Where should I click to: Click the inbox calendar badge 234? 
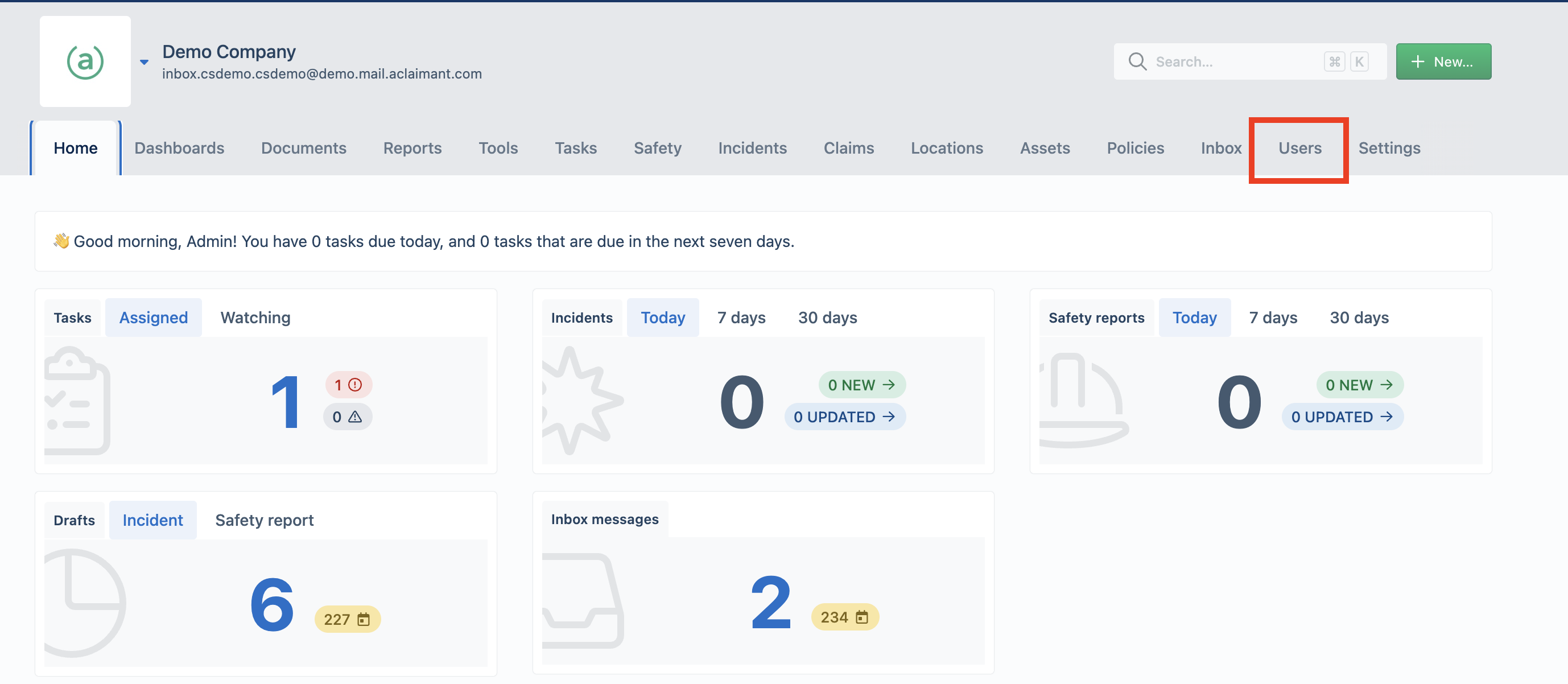tap(844, 617)
